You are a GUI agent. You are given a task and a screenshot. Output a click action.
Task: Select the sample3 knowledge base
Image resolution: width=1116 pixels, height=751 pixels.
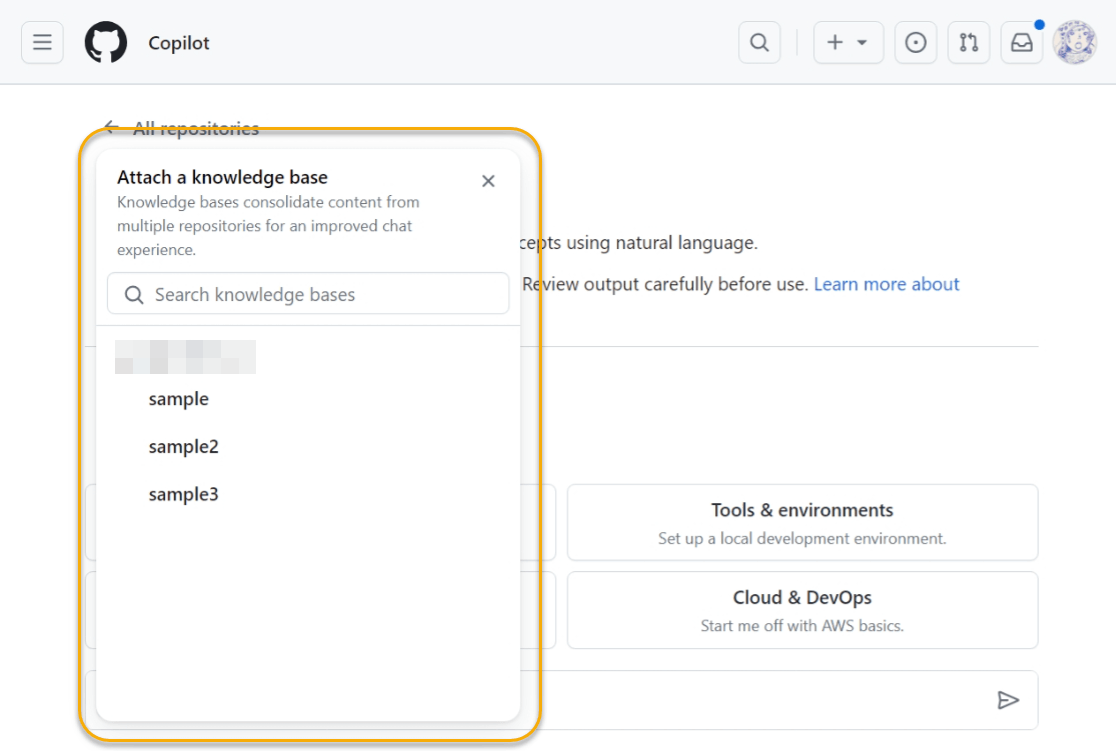point(183,493)
